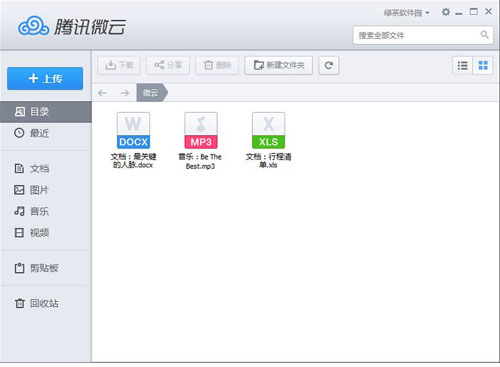The image size is (500, 367).
Task: Refresh the file list
Action: pyautogui.click(x=329, y=65)
